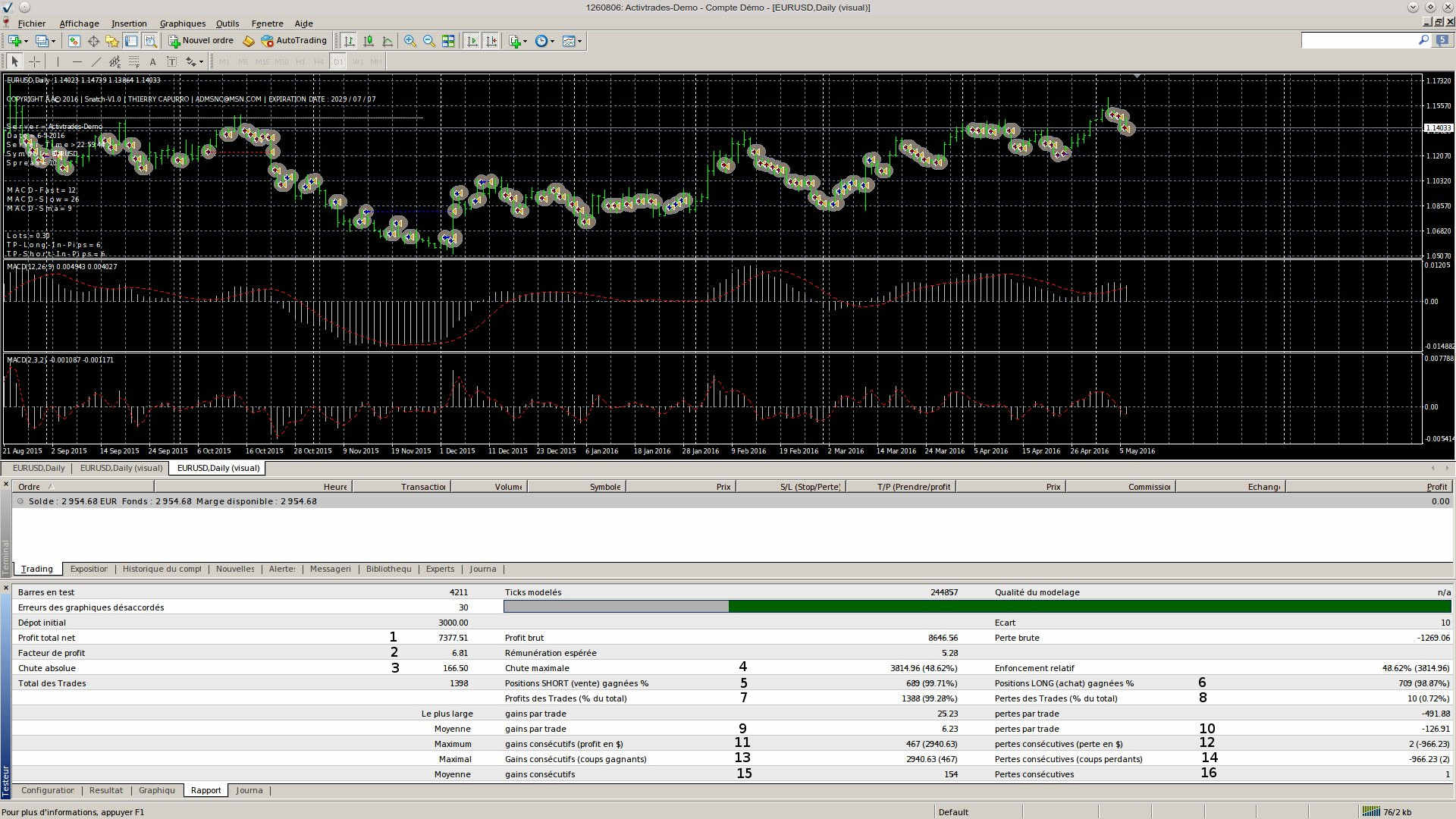Screen dimensions: 1456x819
Task: Click the search input field
Action: (x=1357, y=40)
